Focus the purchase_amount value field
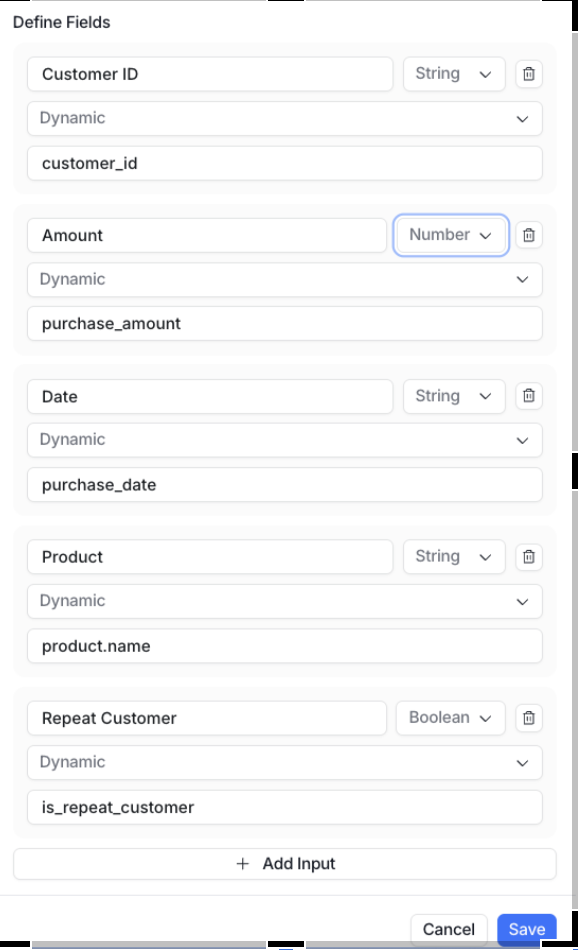Image resolution: width=578 pixels, height=950 pixels. click(x=285, y=324)
